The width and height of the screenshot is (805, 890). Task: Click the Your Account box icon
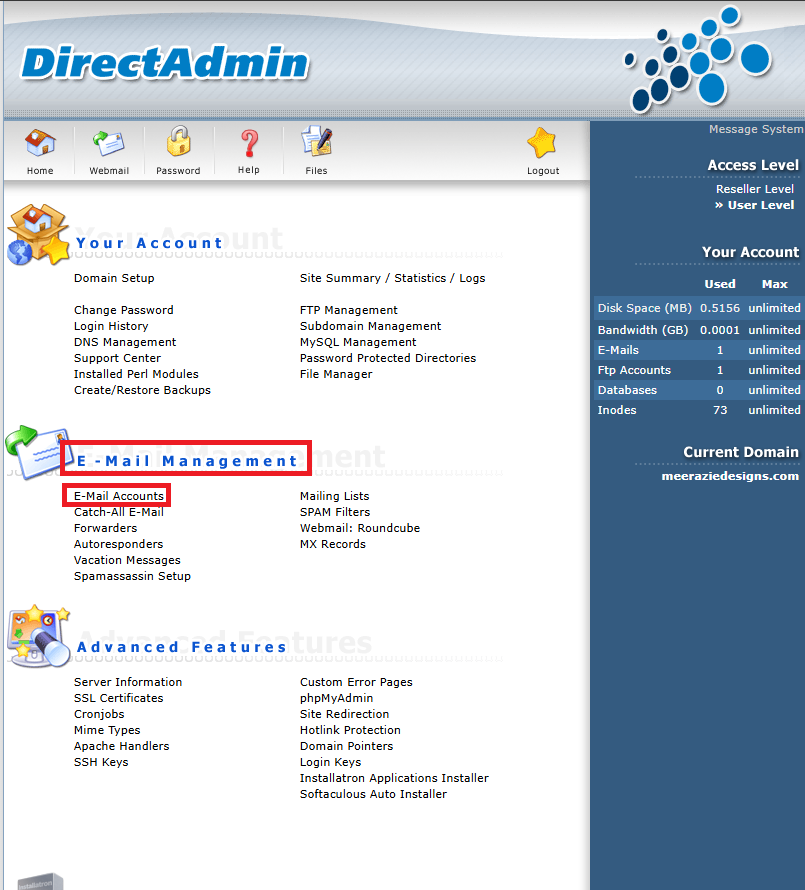point(38,234)
